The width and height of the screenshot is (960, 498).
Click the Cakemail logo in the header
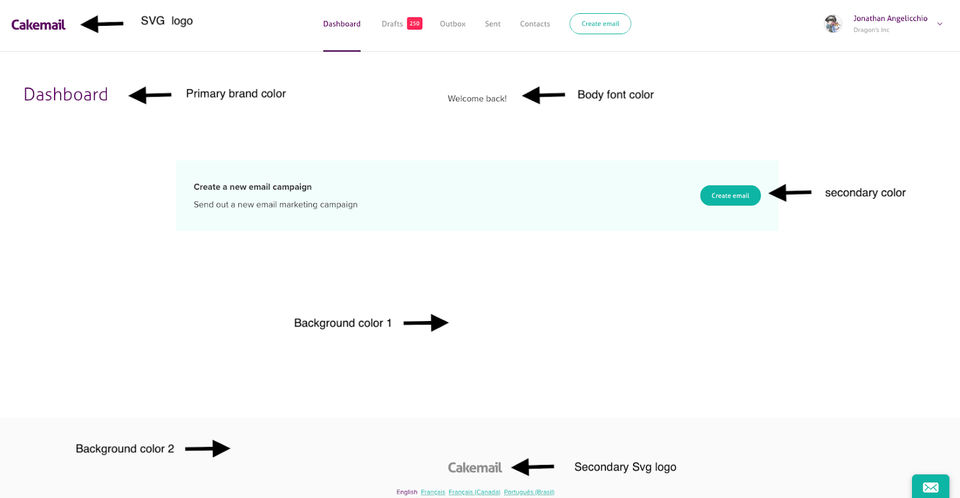click(x=39, y=24)
